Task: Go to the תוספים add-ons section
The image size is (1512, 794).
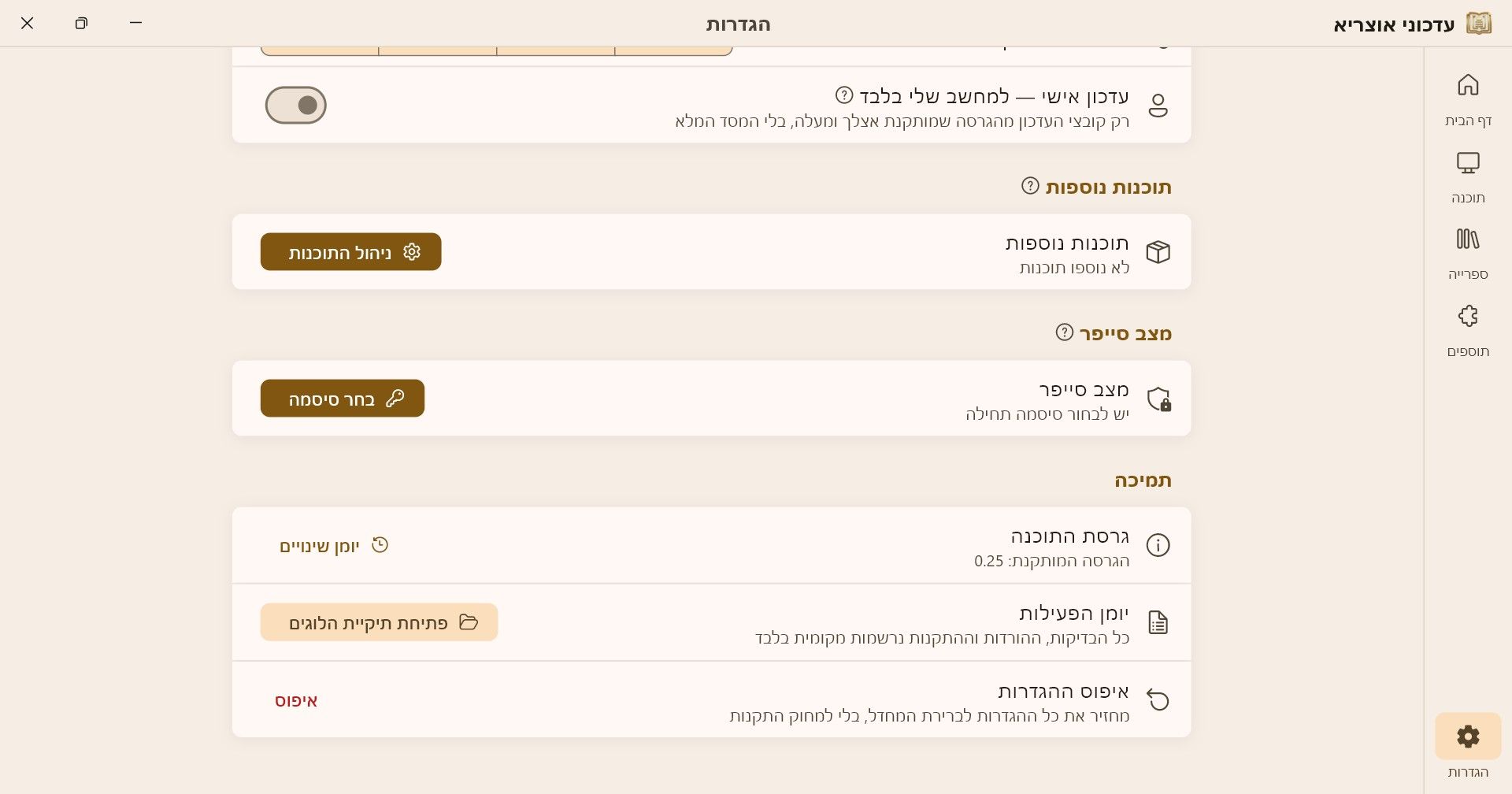Action: tap(1468, 330)
